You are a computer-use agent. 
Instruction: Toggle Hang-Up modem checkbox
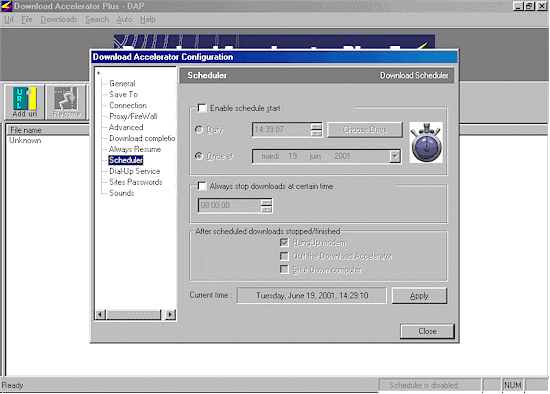[284, 242]
